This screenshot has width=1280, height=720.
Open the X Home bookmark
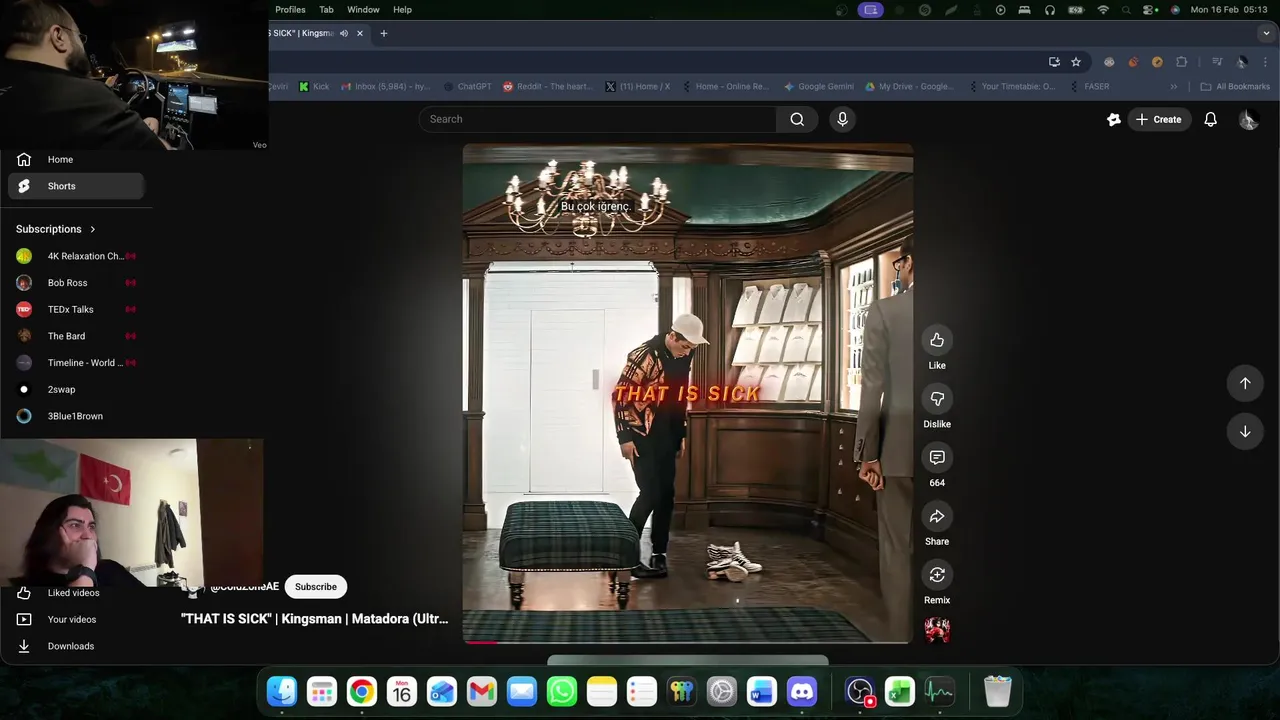coord(638,87)
